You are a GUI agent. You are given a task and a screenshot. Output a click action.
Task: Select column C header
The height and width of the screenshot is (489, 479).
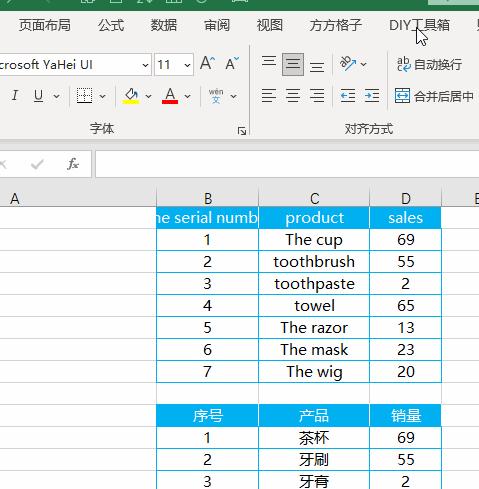click(x=314, y=199)
